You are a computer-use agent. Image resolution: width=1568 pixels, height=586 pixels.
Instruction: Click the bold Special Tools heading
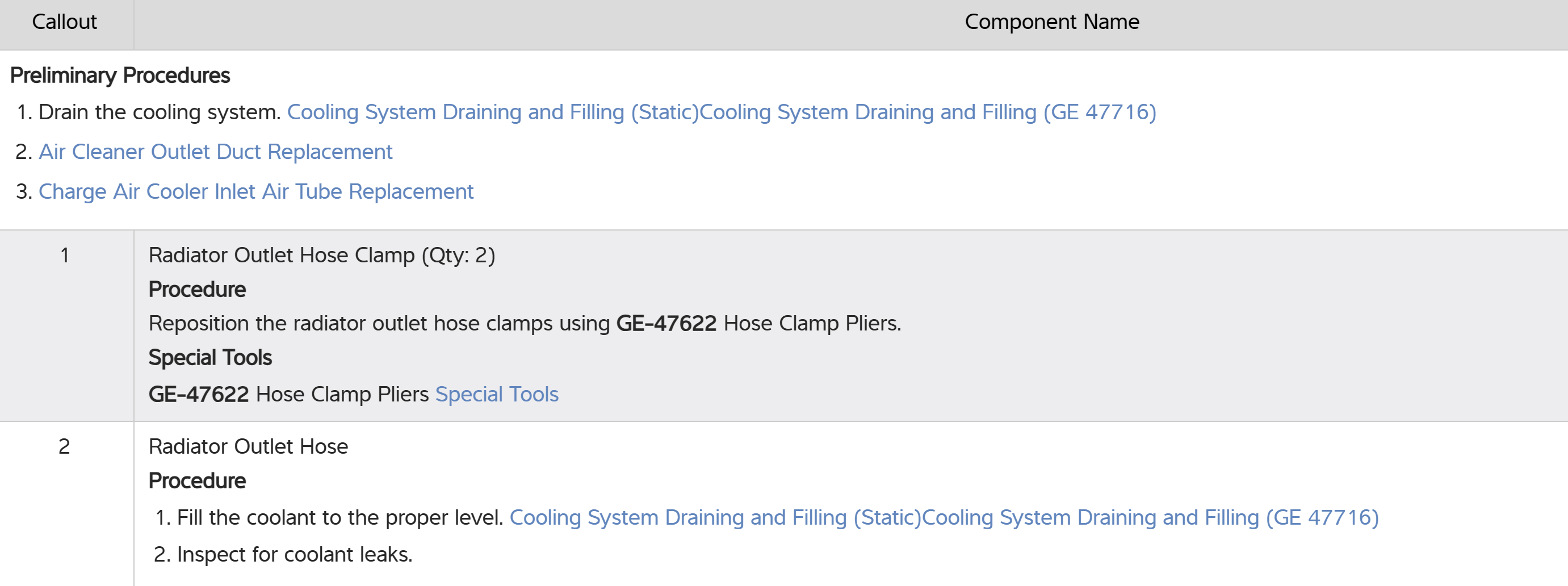pos(210,358)
